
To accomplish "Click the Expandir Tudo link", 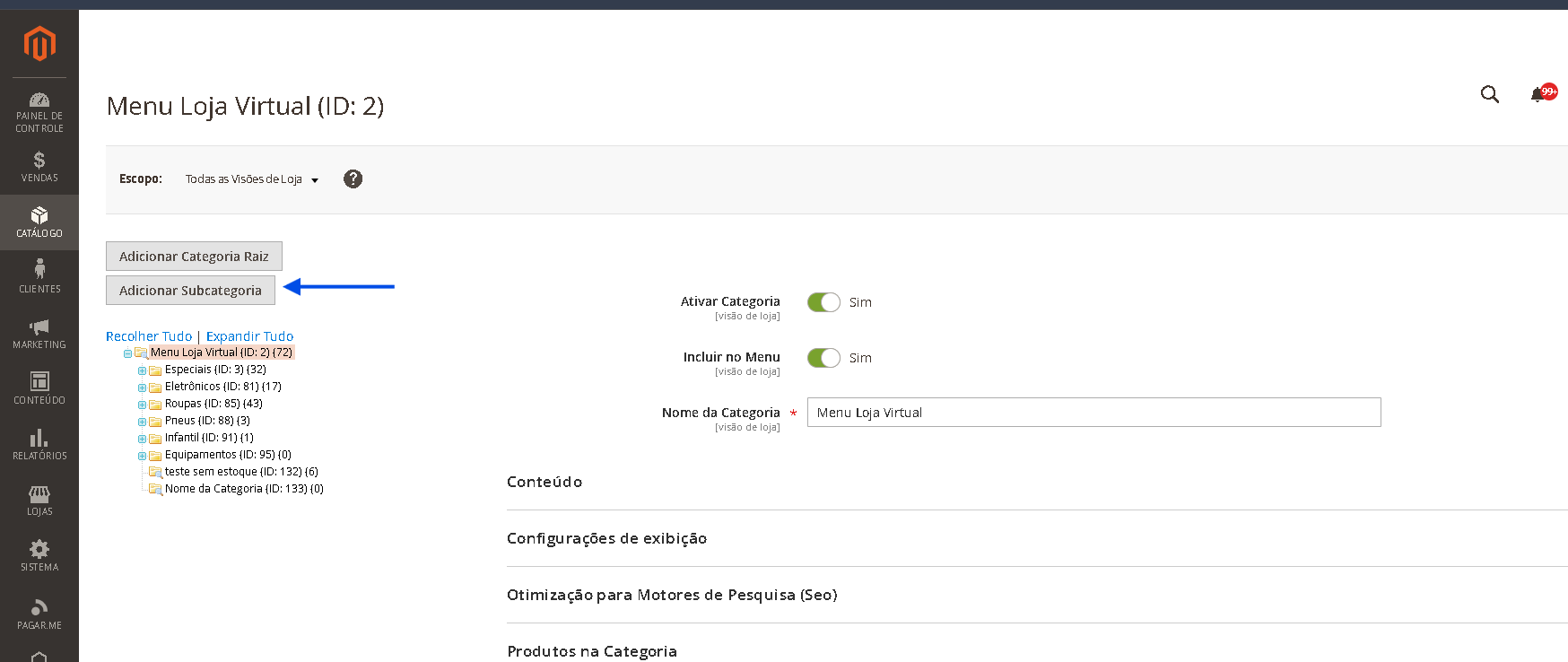I will click(249, 336).
